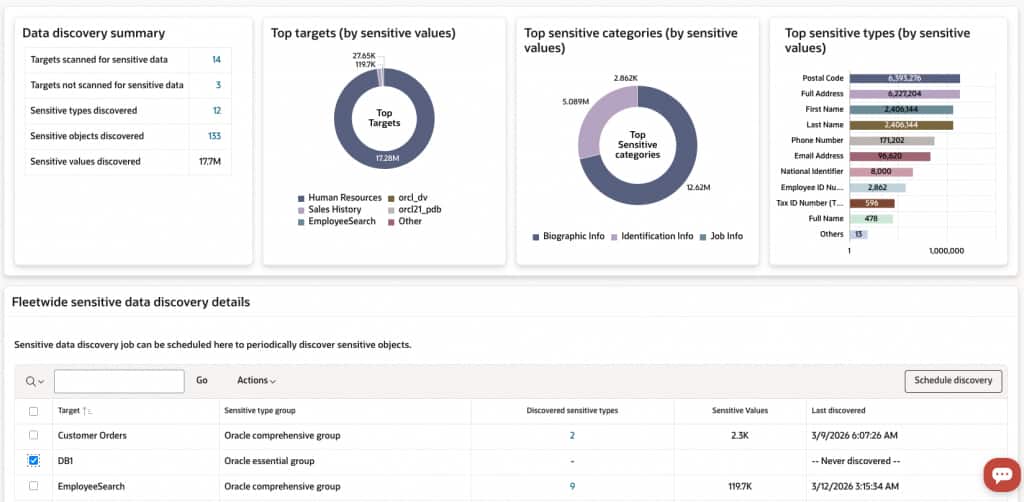1024x502 pixels.
Task: Toggle the select-all header checkbox
Action: coord(34,411)
